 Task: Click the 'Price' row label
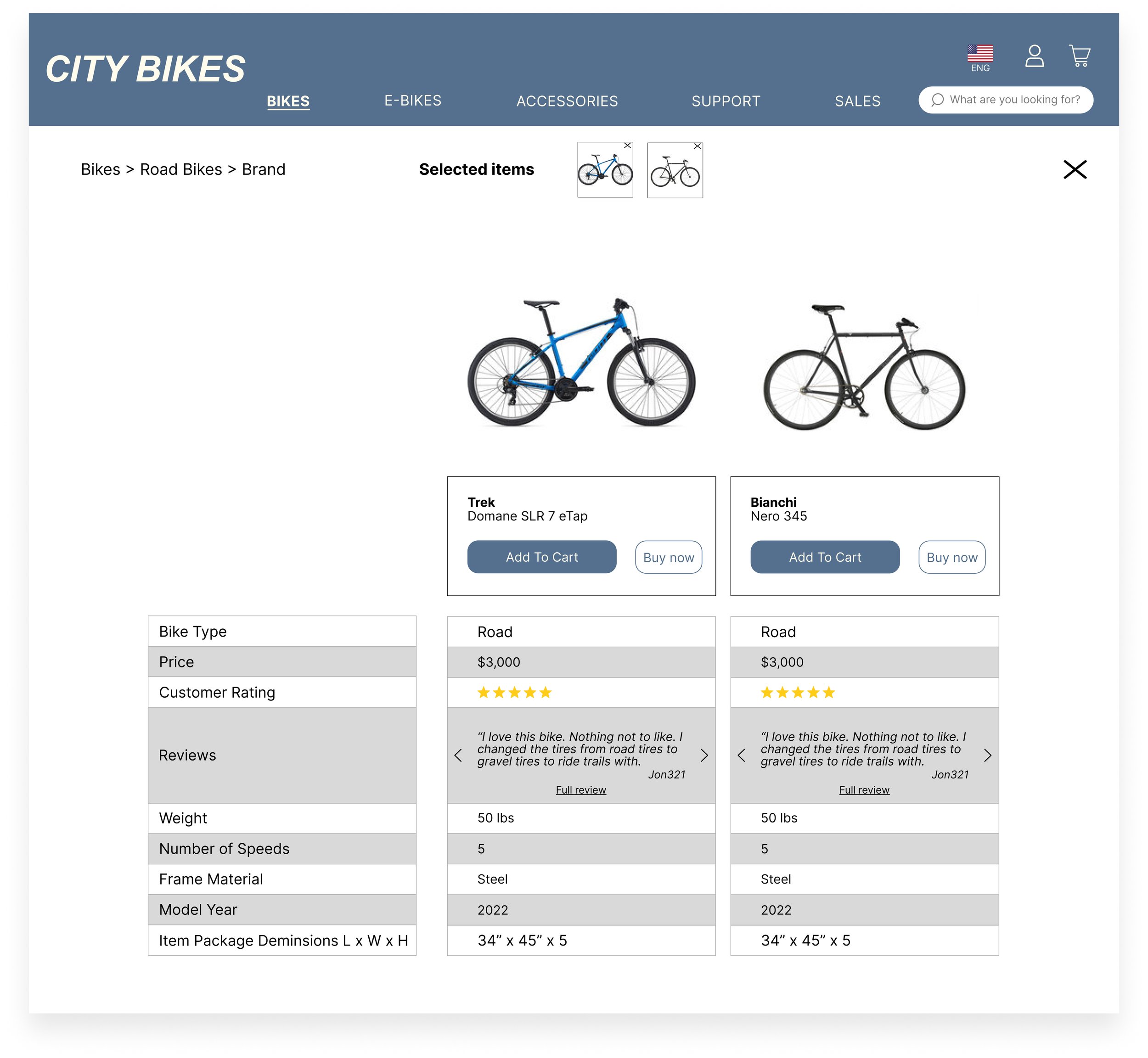click(176, 662)
